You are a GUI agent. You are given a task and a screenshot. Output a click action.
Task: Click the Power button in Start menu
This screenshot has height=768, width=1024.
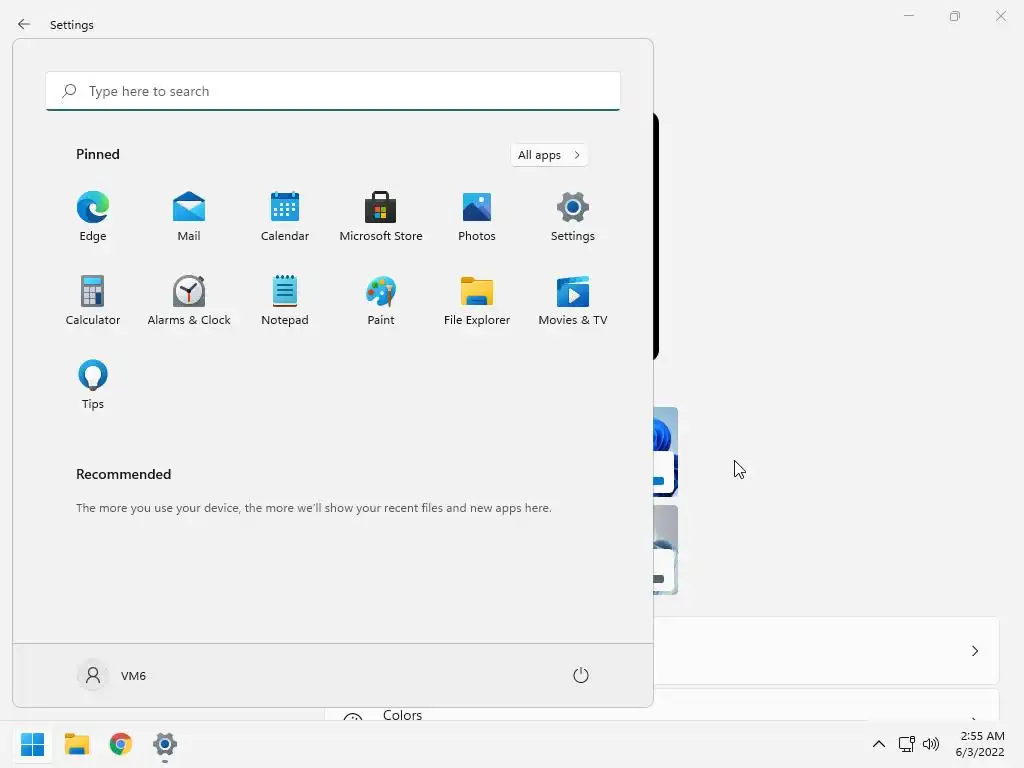(581, 675)
